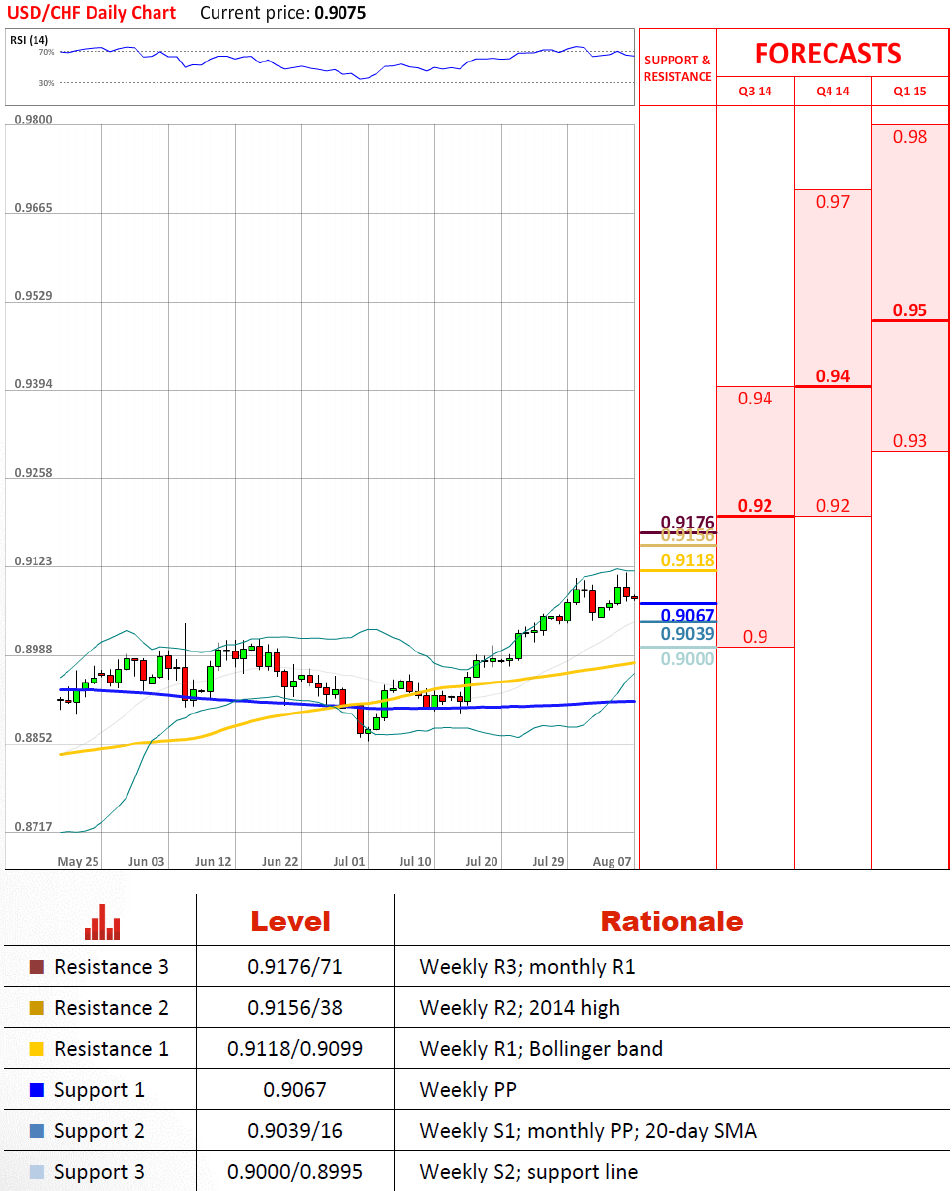Click the 0.9176 resistance level label
The image size is (952, 1191).
pos(688,522)
